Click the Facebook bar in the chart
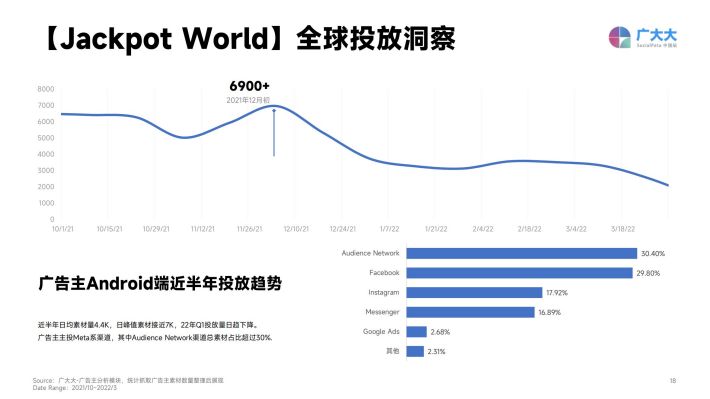 coord(519,273)
